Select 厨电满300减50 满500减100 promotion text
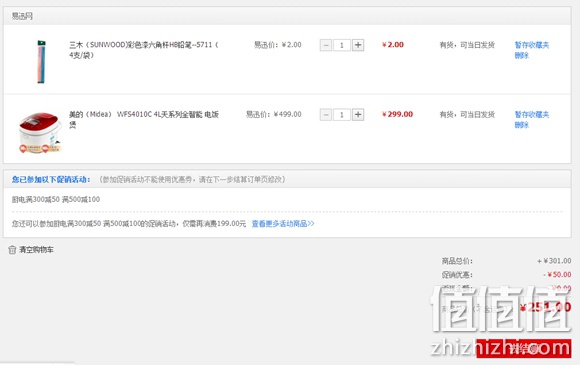Image resolution: width=580 pixels, height=365 pixels. click(x=56, y=199)
